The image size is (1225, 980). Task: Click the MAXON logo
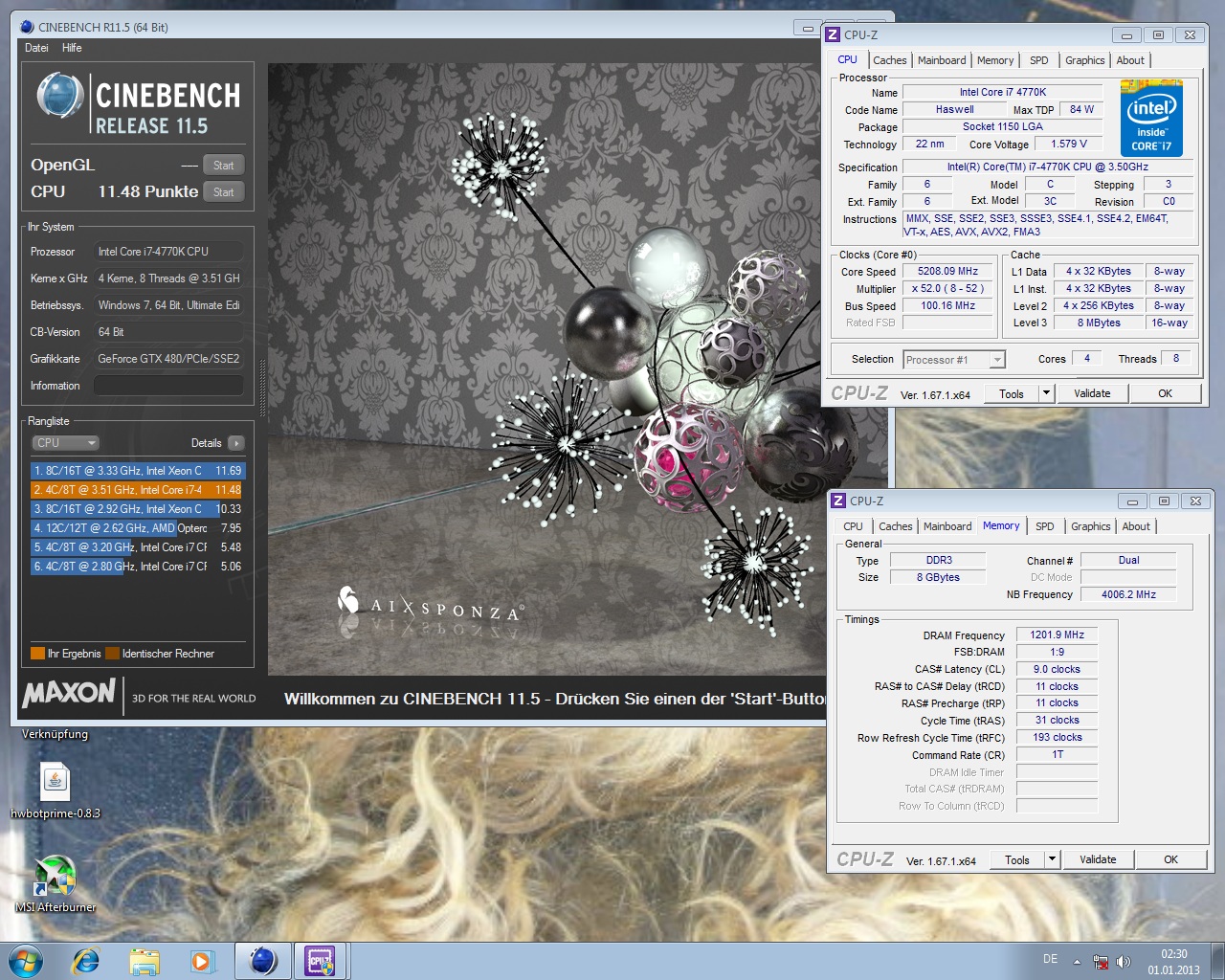69,693
